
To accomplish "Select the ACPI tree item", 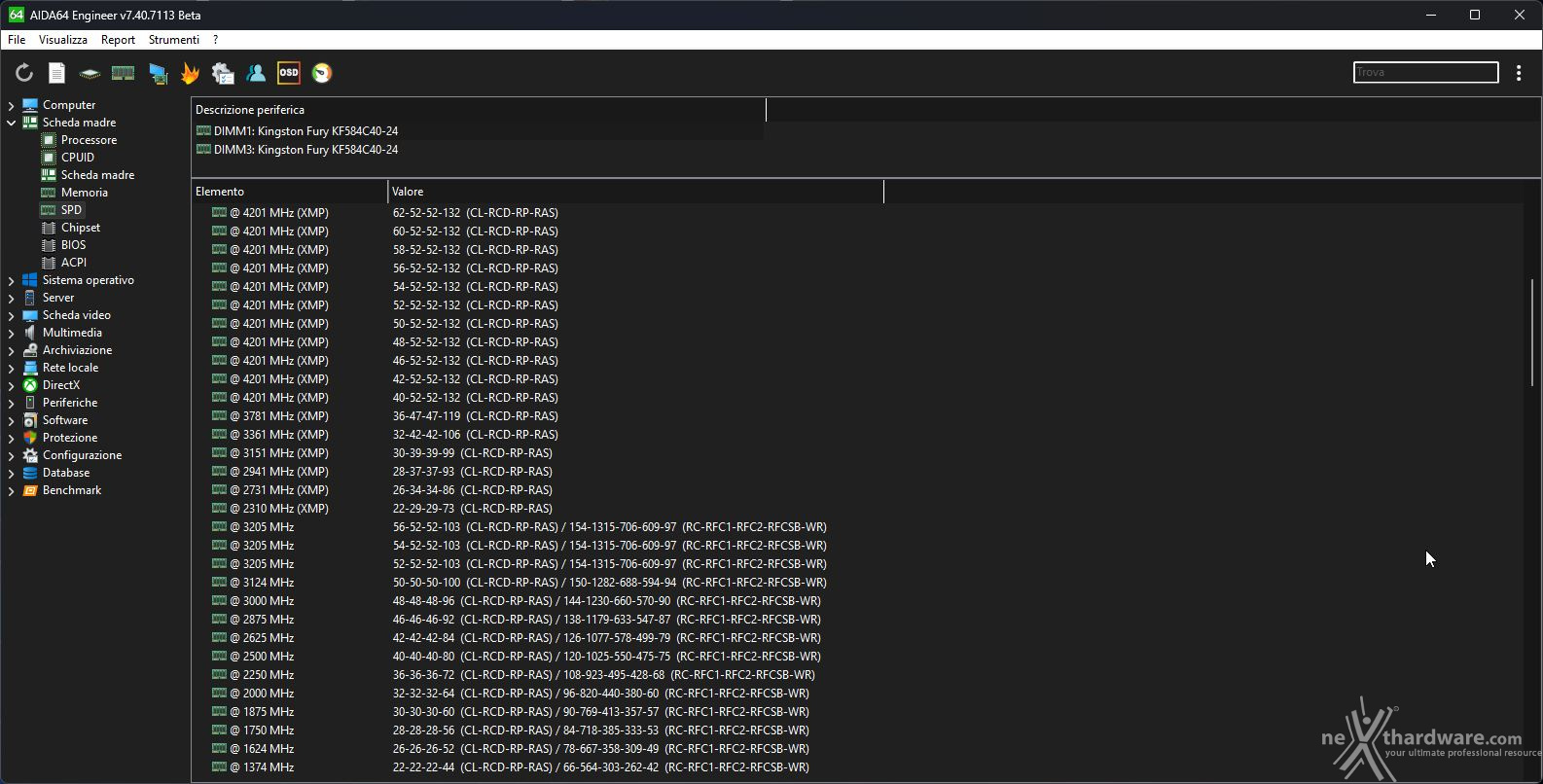I will pyautogui.click(x=74, y=263).
